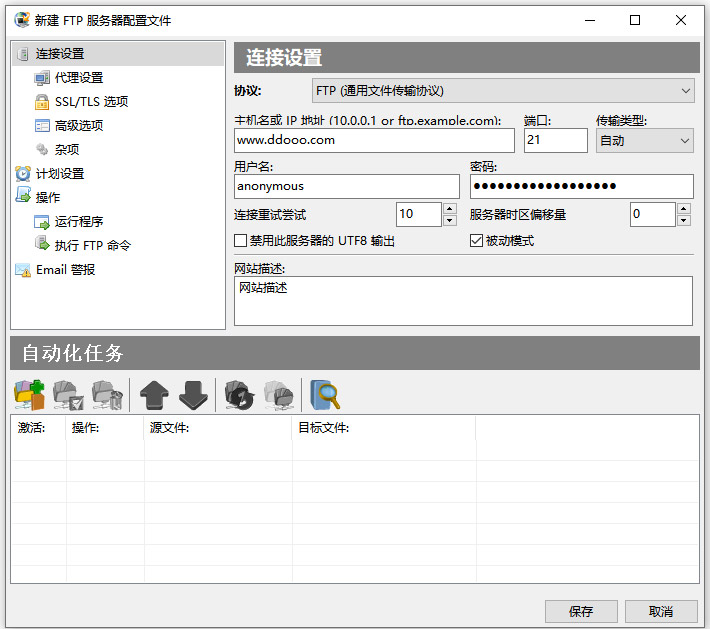
Task: Click the 密码 password field
Action: click(x=581, y=187)
